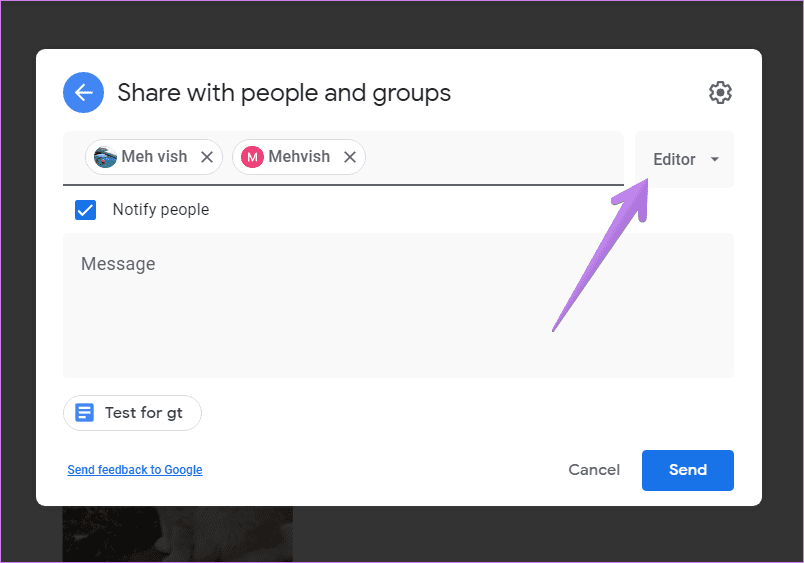Click the 'Share with people and groups' title
The image size is (804, 563).
pyautogui.click(x=284, y=93)
